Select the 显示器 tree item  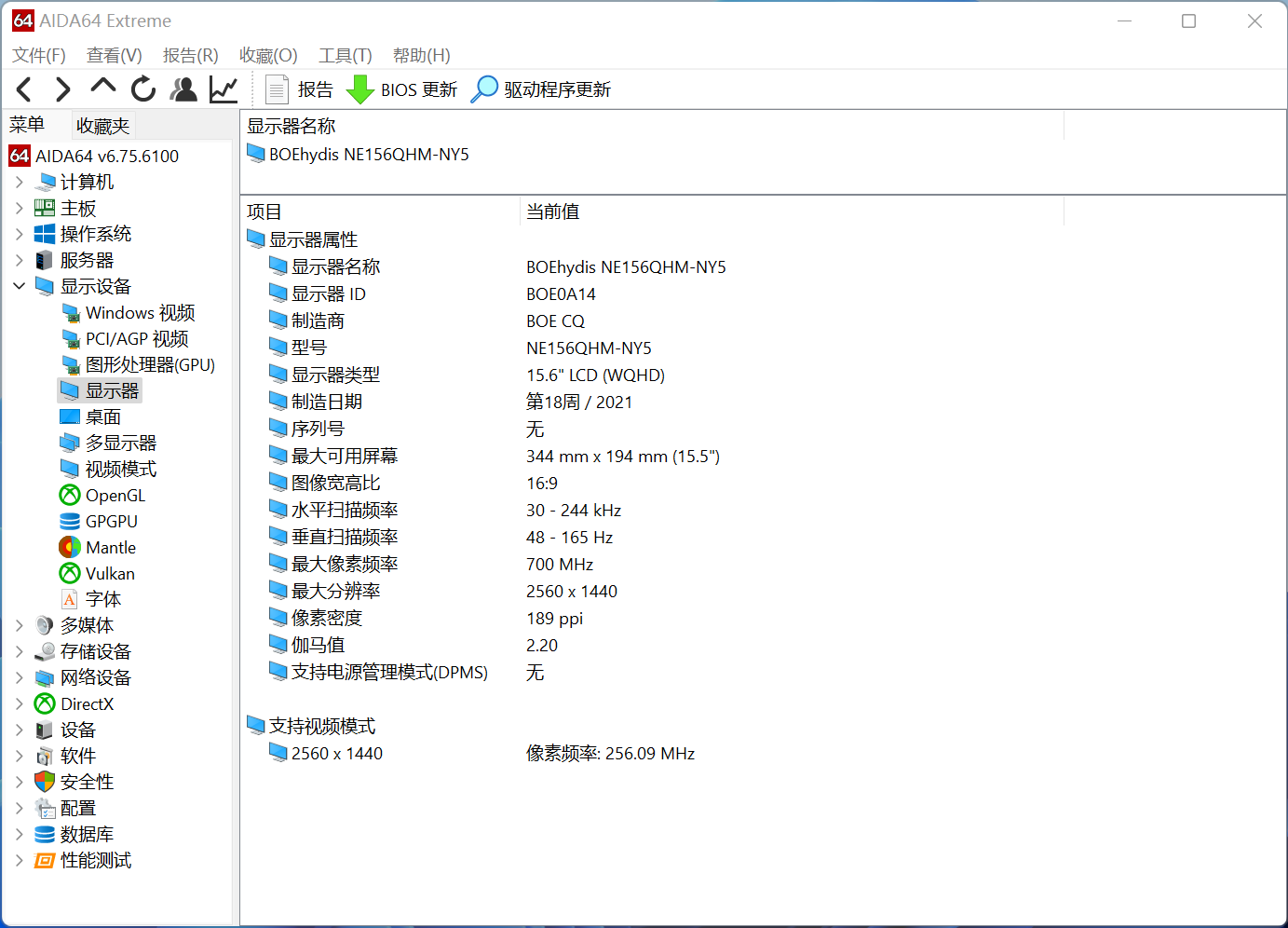100,390
